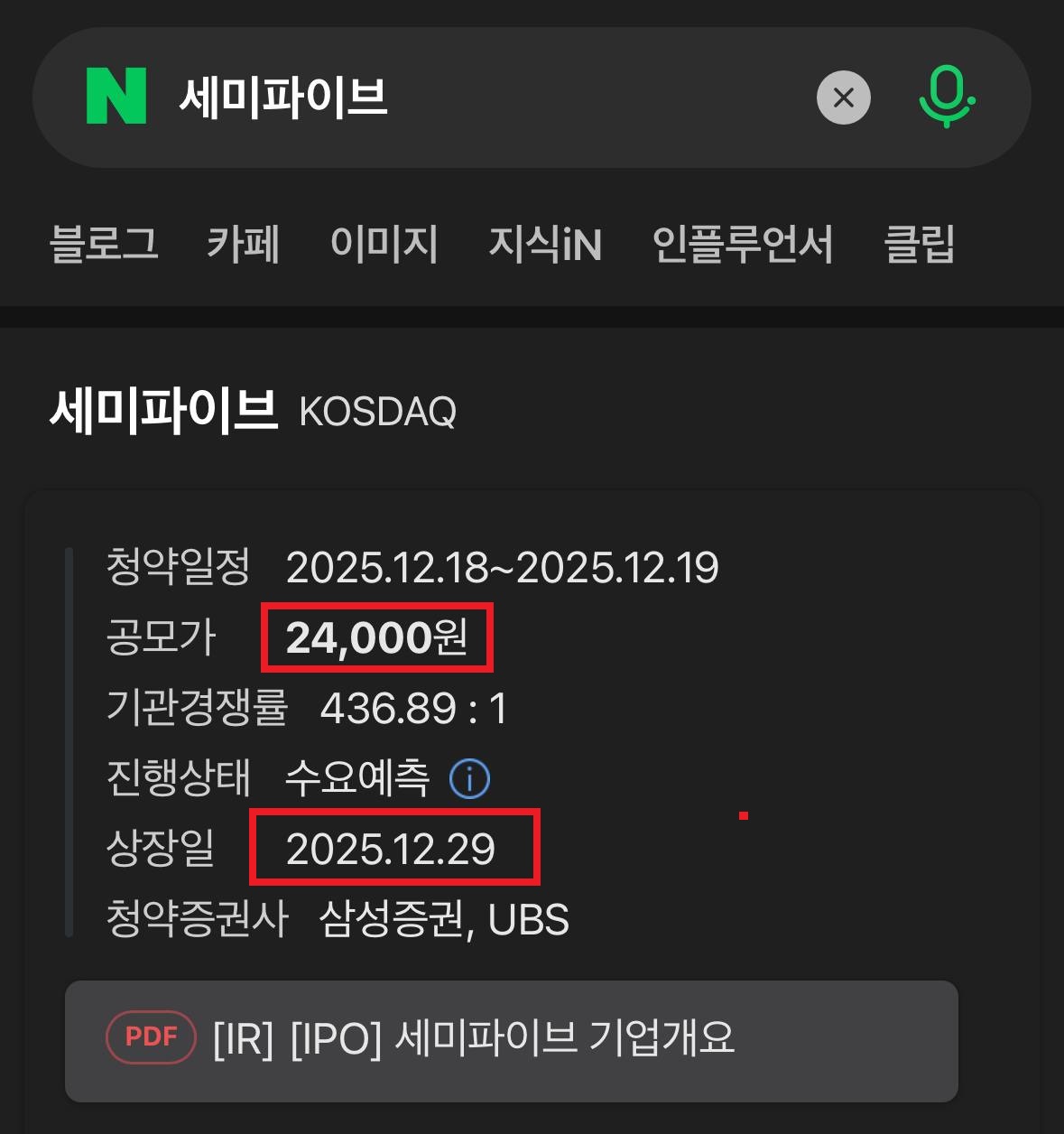The width and height of the screenshot is (1064, 1134).
Task: Tap the KOSDAQ market label
Action: tap(376, 414)
